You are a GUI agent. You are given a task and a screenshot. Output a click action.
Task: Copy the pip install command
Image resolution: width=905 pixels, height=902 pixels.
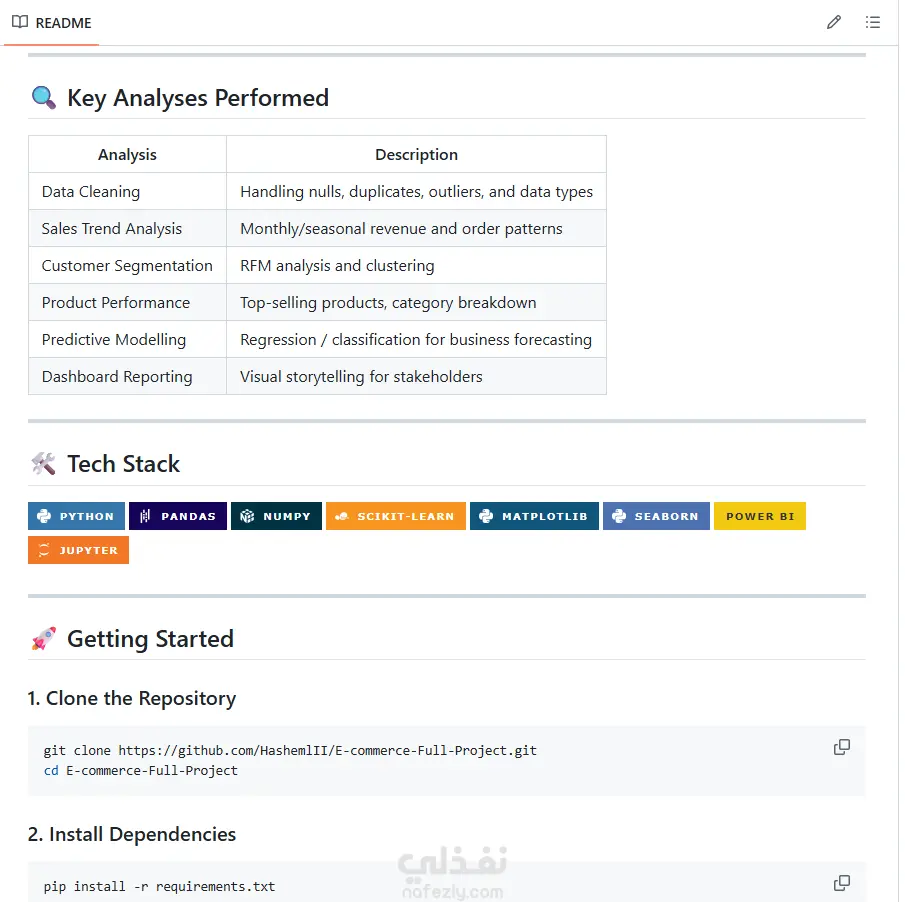(842, 883)
